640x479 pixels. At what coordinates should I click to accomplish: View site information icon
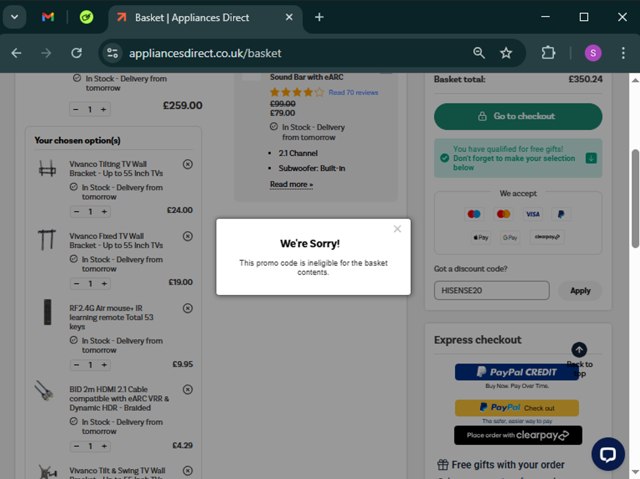point(112,53)
